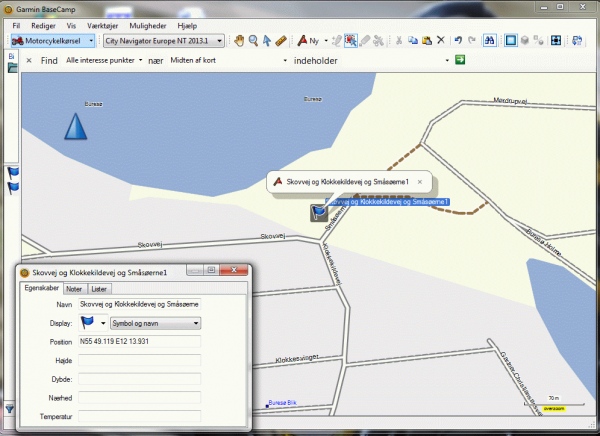Click the blue 3D compass arrow on map
Viewport: 600px width, 436px height.
point(76,126)
